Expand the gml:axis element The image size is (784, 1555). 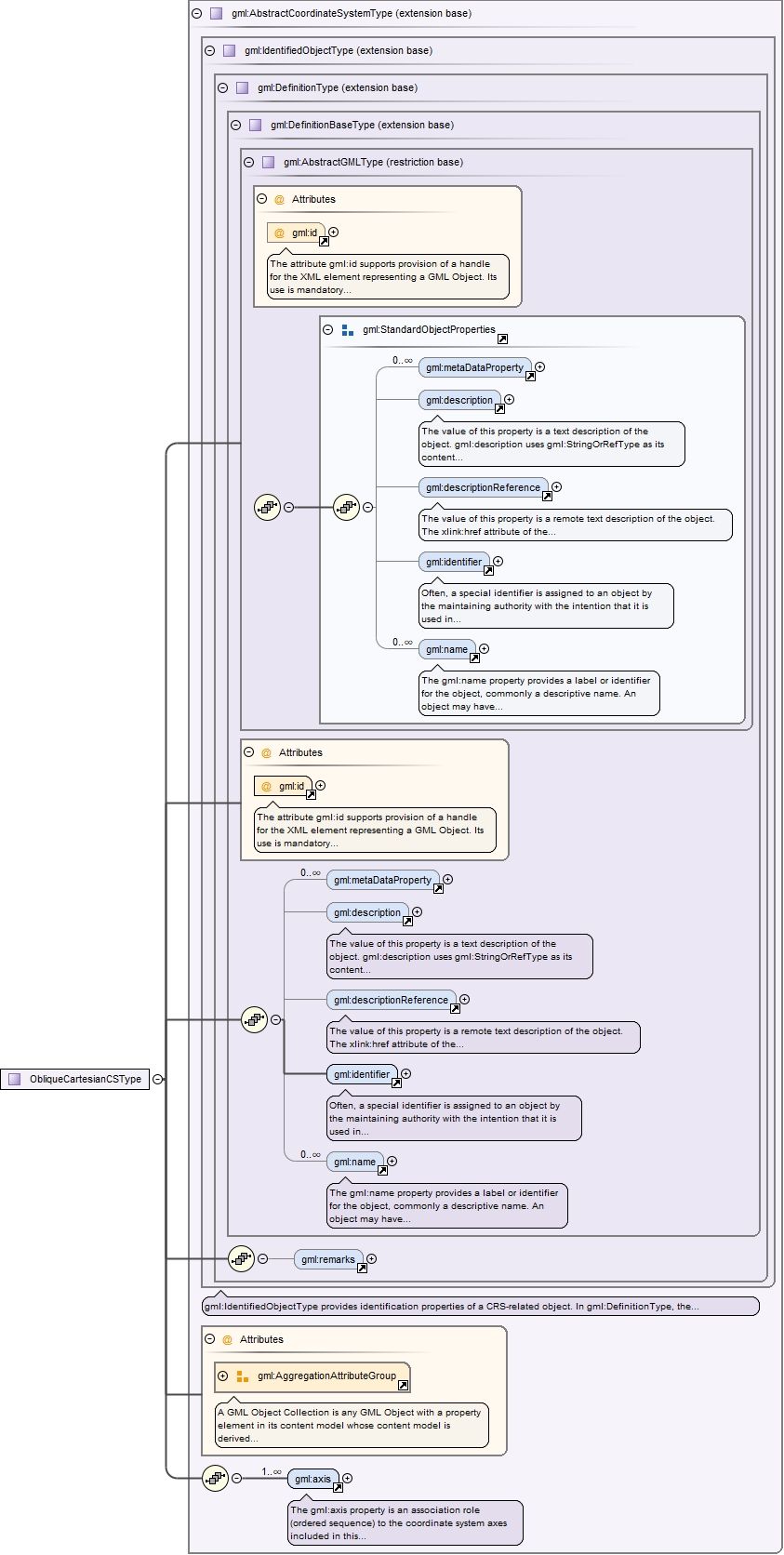pyautogui.click(x=347, y=1478)
